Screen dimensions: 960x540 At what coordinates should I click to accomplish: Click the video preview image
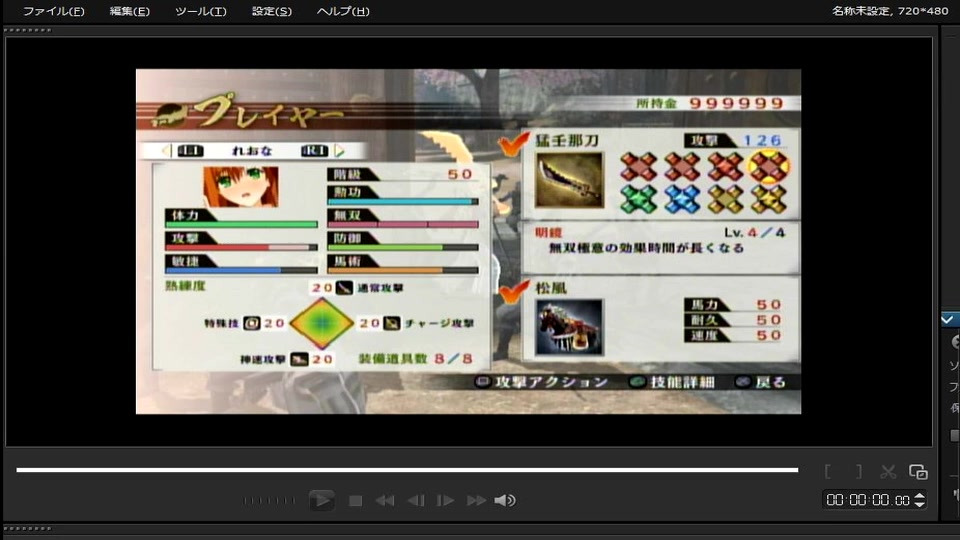coord(468,241)
